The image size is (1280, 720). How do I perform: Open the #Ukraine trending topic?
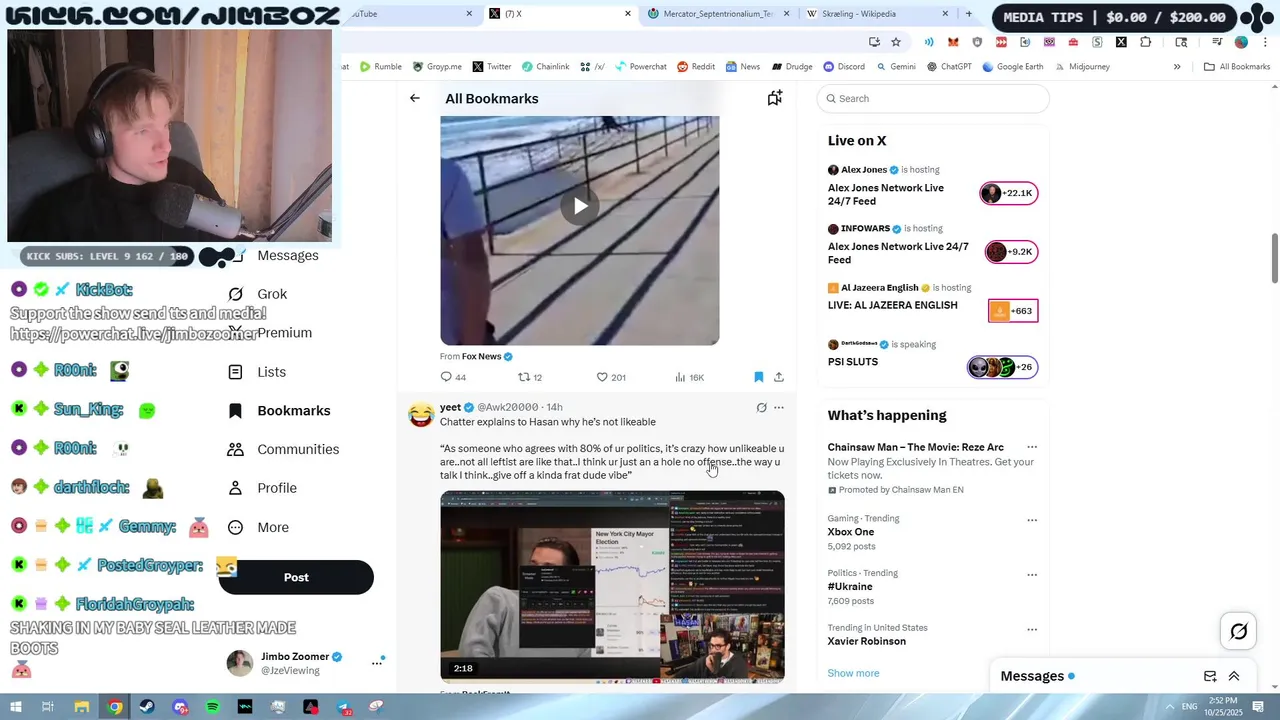[850, 587]
